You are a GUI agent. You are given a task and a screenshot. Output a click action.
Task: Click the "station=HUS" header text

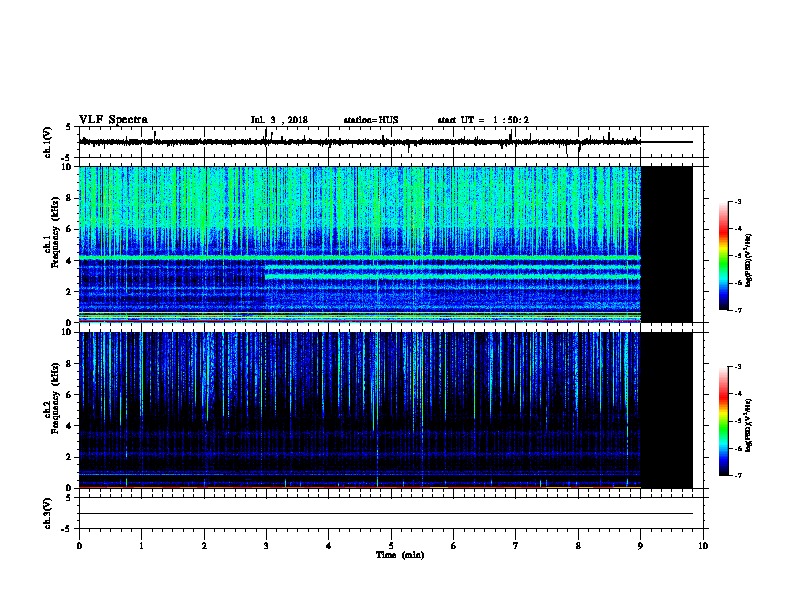coord(371,120)
